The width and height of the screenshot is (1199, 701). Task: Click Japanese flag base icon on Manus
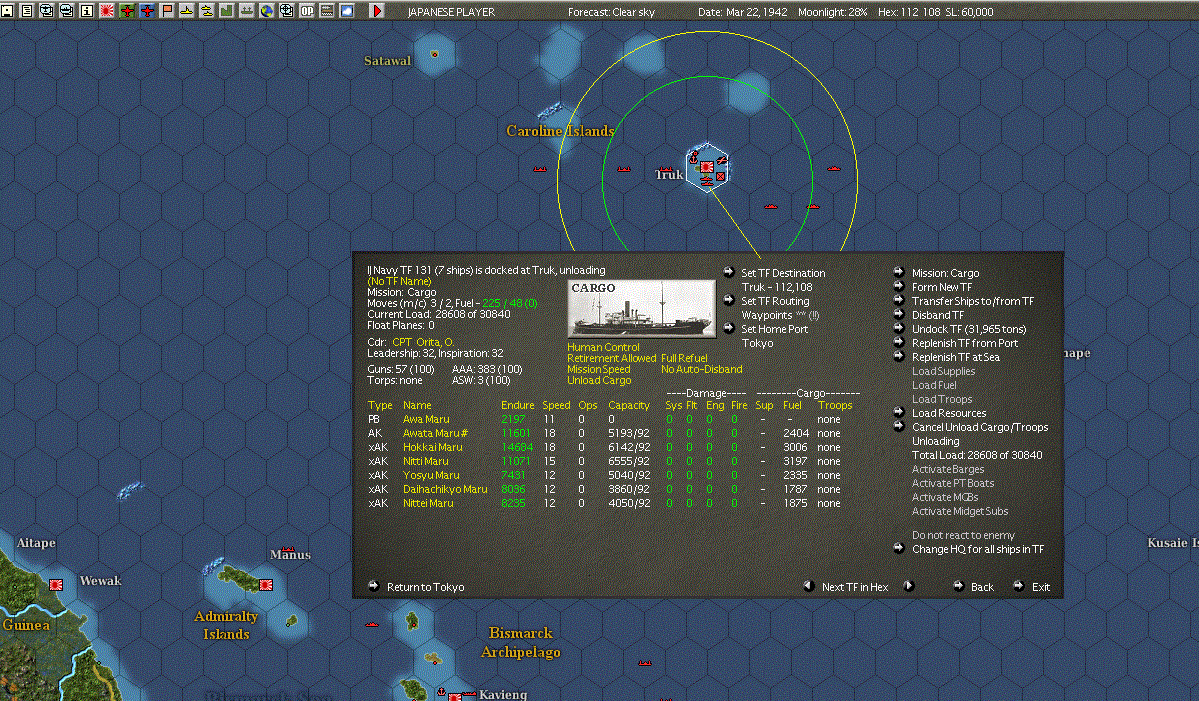pos(265,585)
